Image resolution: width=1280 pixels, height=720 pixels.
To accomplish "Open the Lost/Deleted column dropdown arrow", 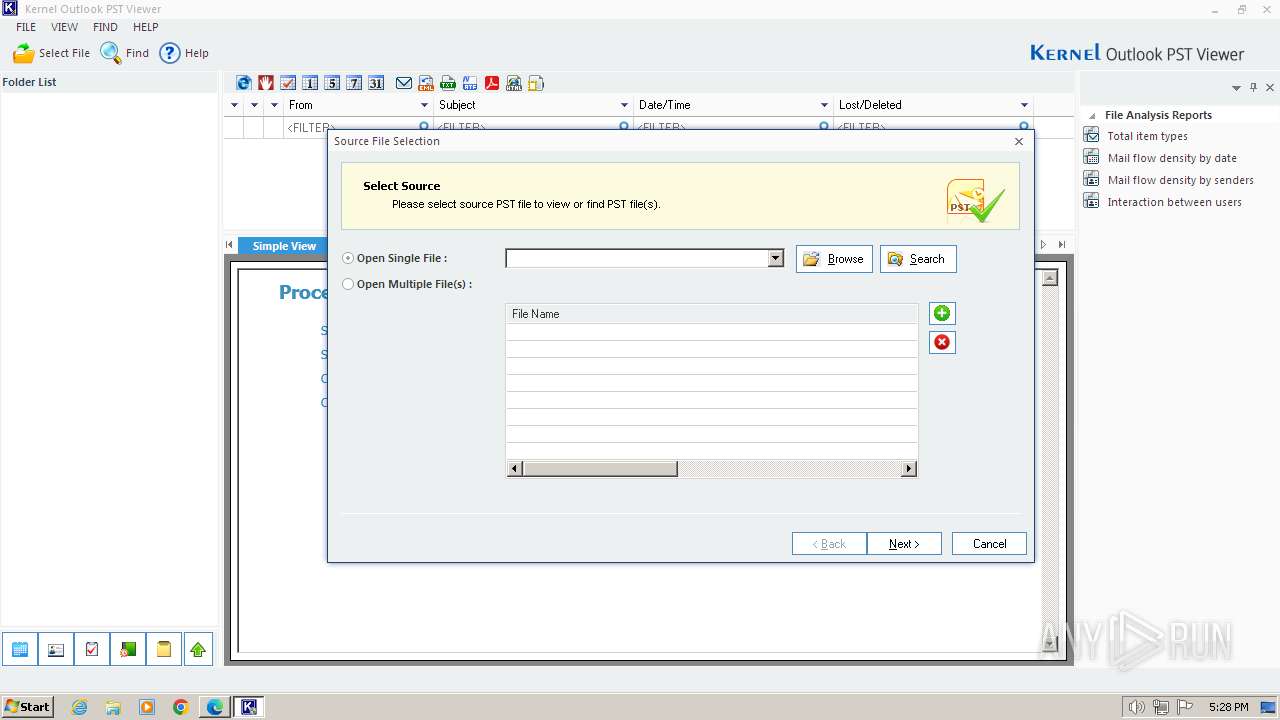I will coord(1024,105).
